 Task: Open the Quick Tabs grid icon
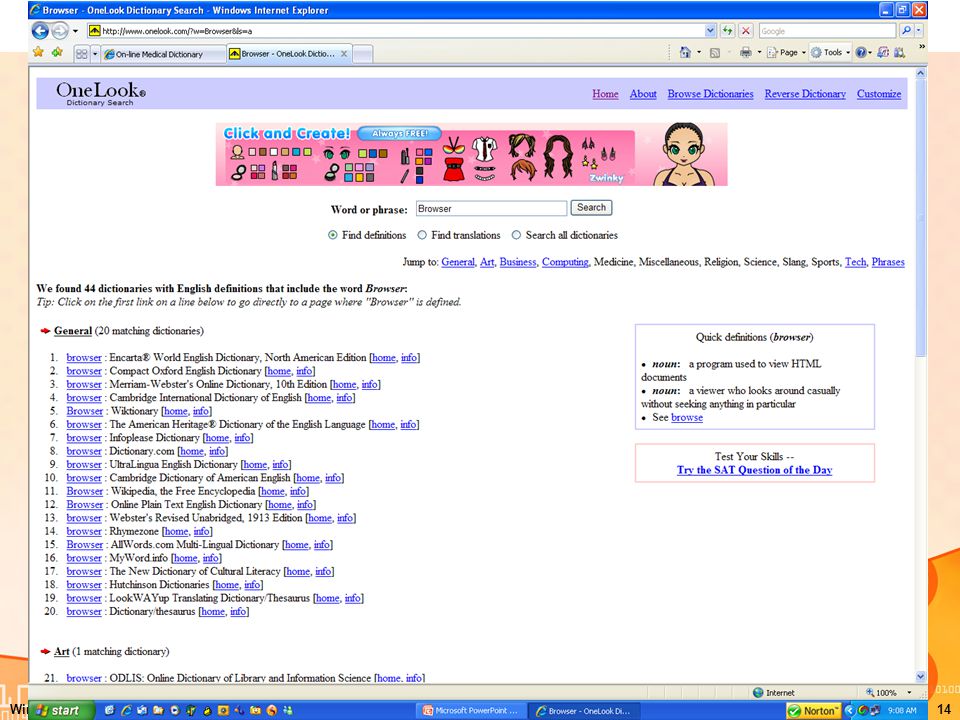[x=81, y=54]
